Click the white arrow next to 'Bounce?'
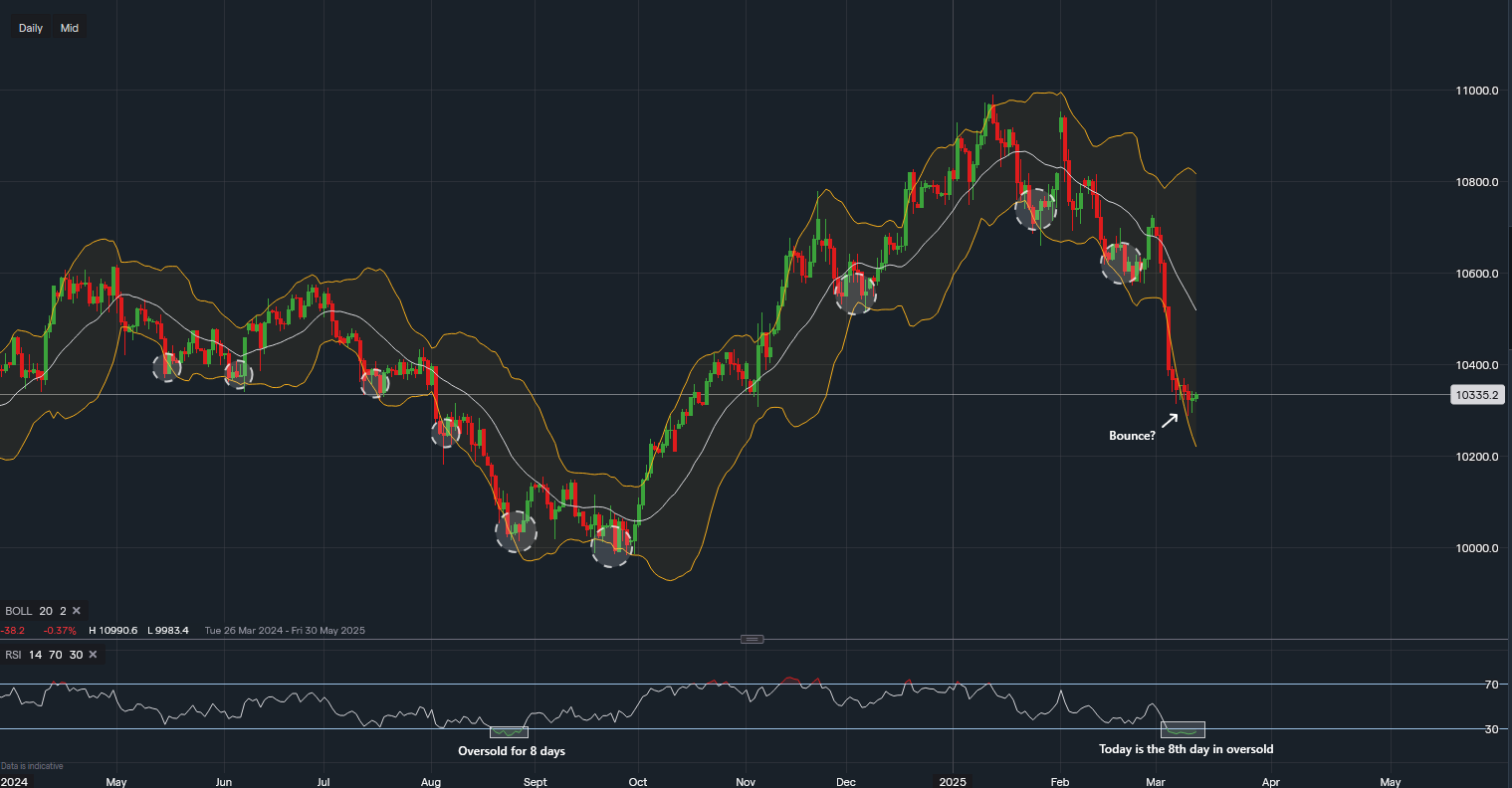The image size is (1512, 788). pyautogui.click(x=1170, y=420)
